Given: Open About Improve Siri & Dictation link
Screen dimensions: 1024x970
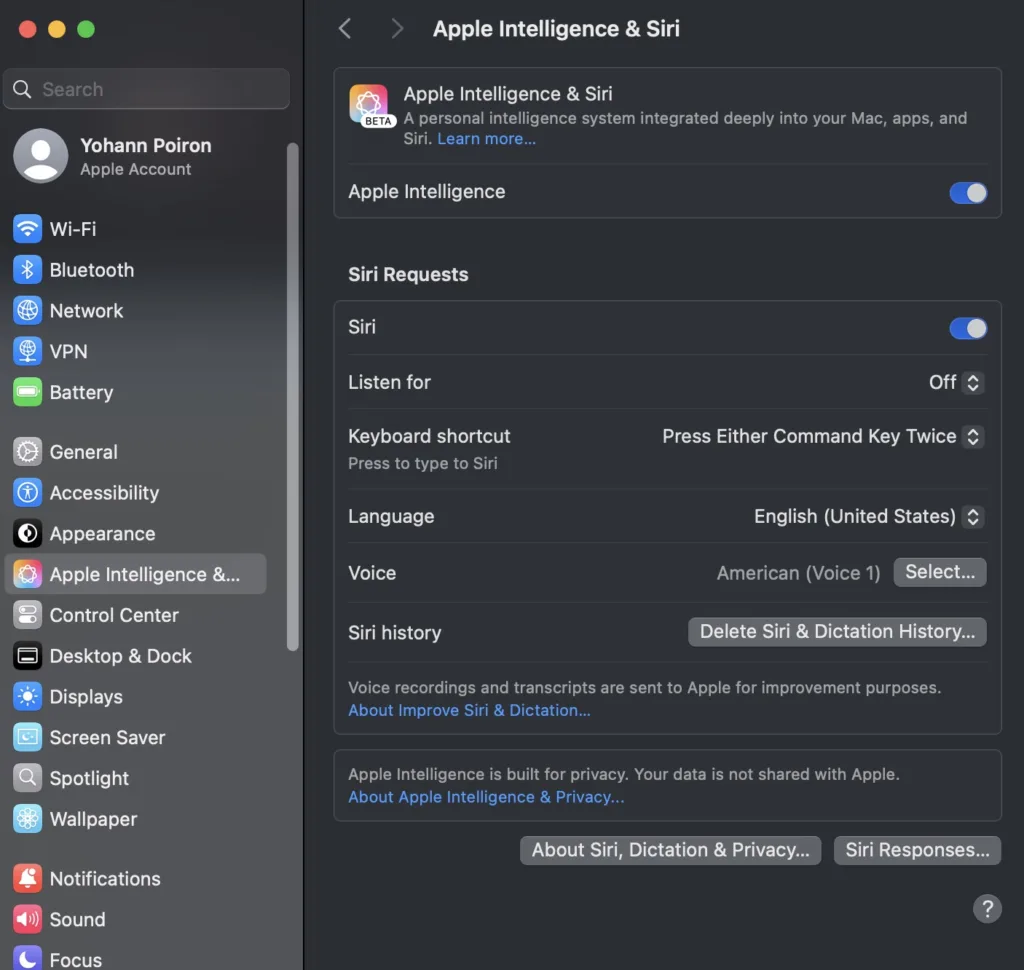Looking at the screenshot, I should tap(469, 710).
